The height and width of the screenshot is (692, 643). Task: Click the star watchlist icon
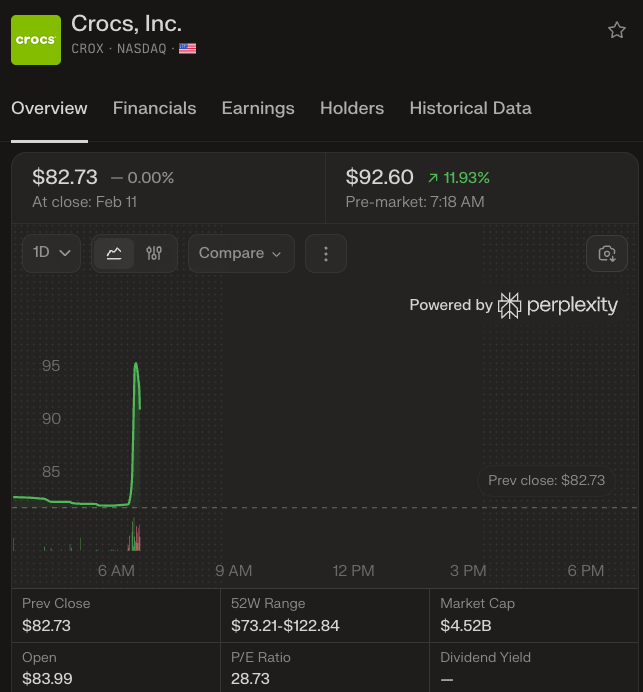click(617, 30)
